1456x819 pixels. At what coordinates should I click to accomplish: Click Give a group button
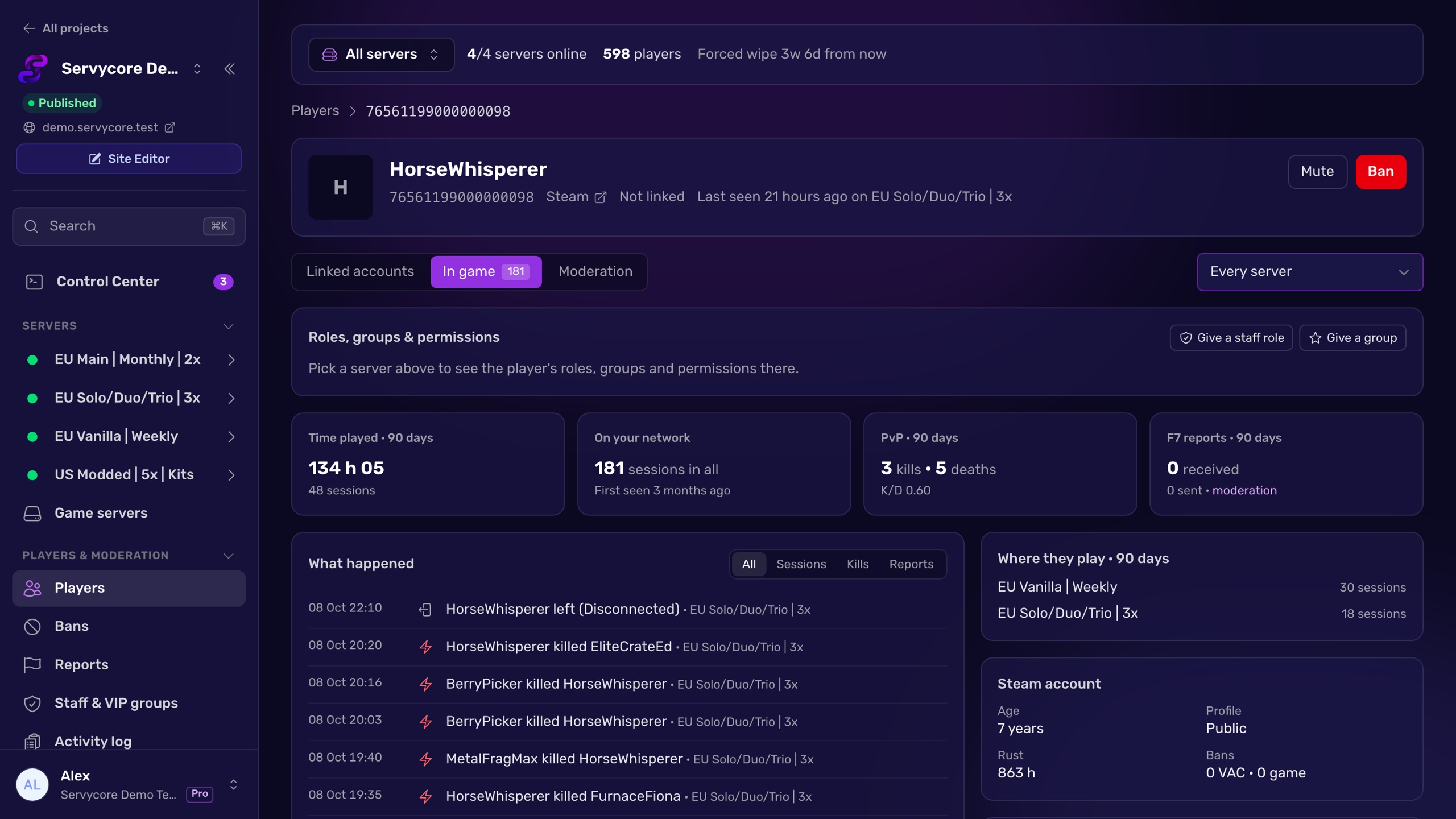coord(1352,338)
